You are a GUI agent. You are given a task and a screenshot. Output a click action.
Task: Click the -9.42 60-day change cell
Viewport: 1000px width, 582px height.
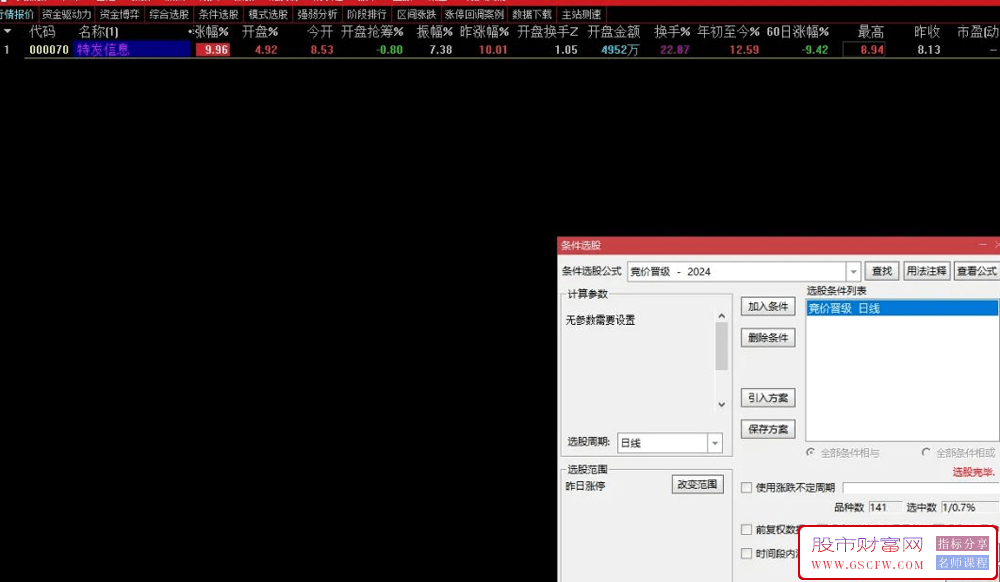coord(813,50)
